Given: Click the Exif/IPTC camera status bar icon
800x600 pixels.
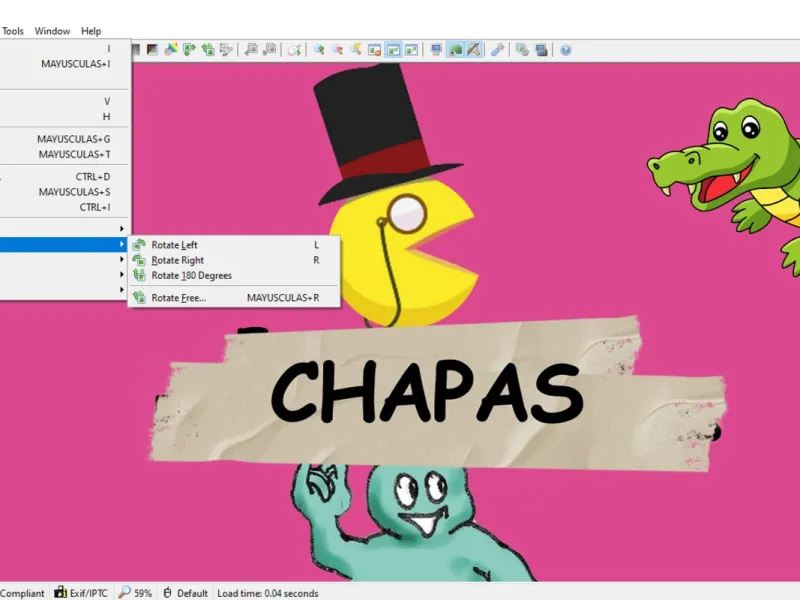Looking at the screenshot, I should coord(61,592).
